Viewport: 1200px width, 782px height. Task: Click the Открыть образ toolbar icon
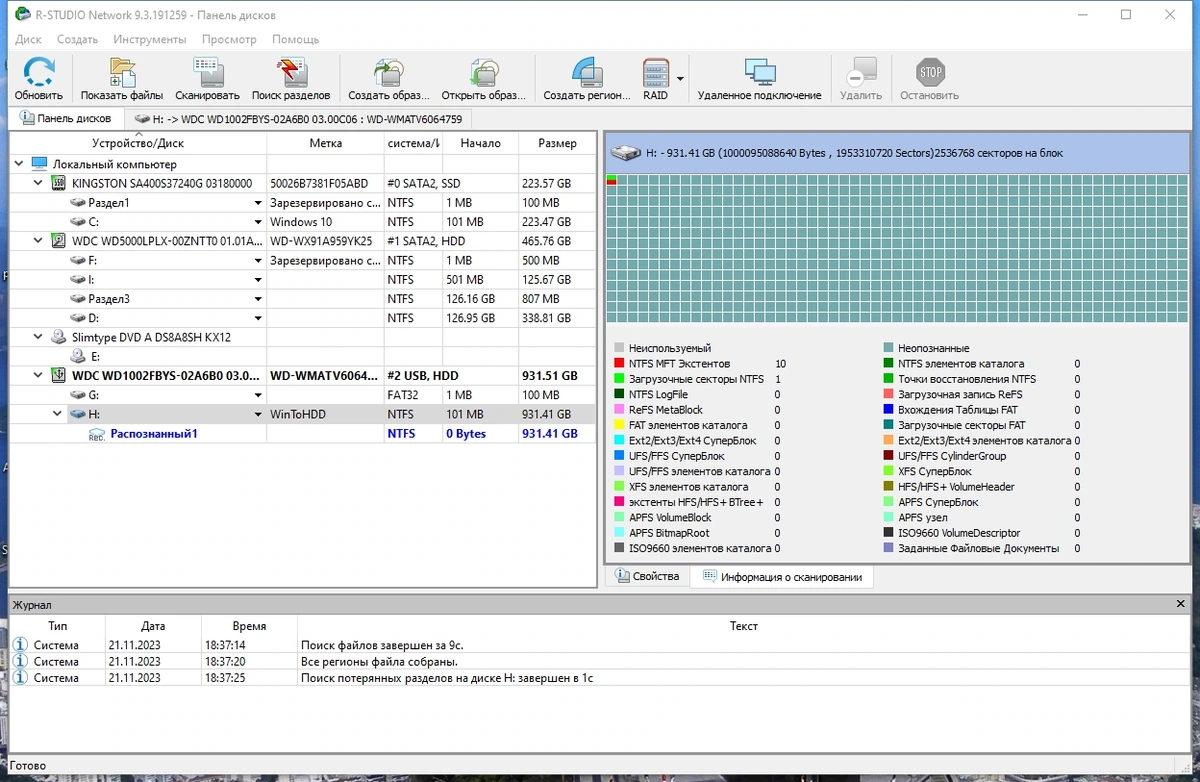483,73
